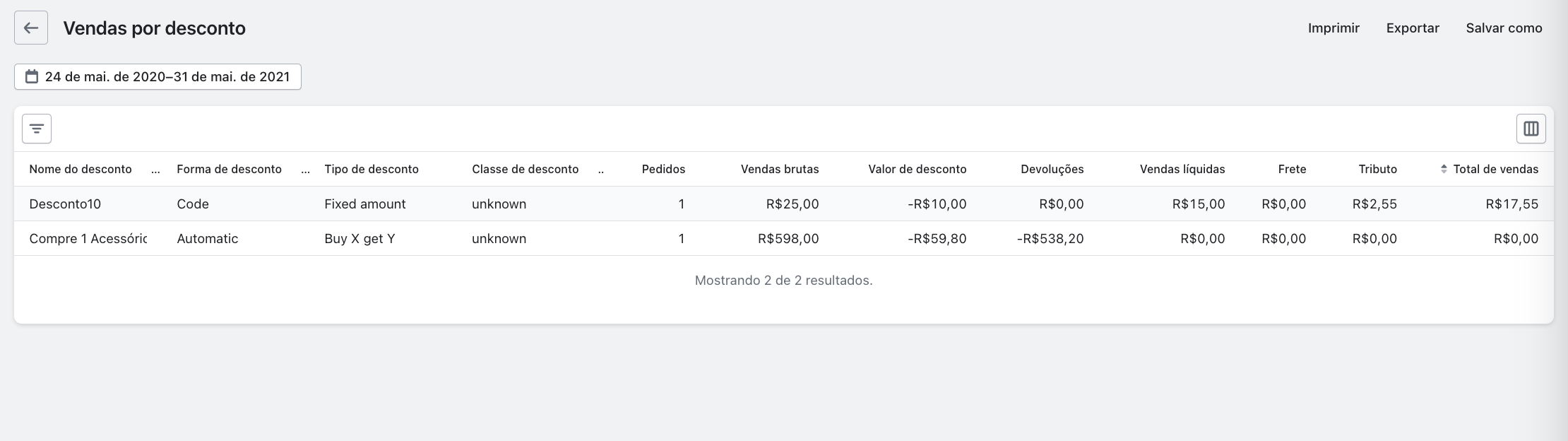
Task: Click the back arrow button
Action: point(31,28)
